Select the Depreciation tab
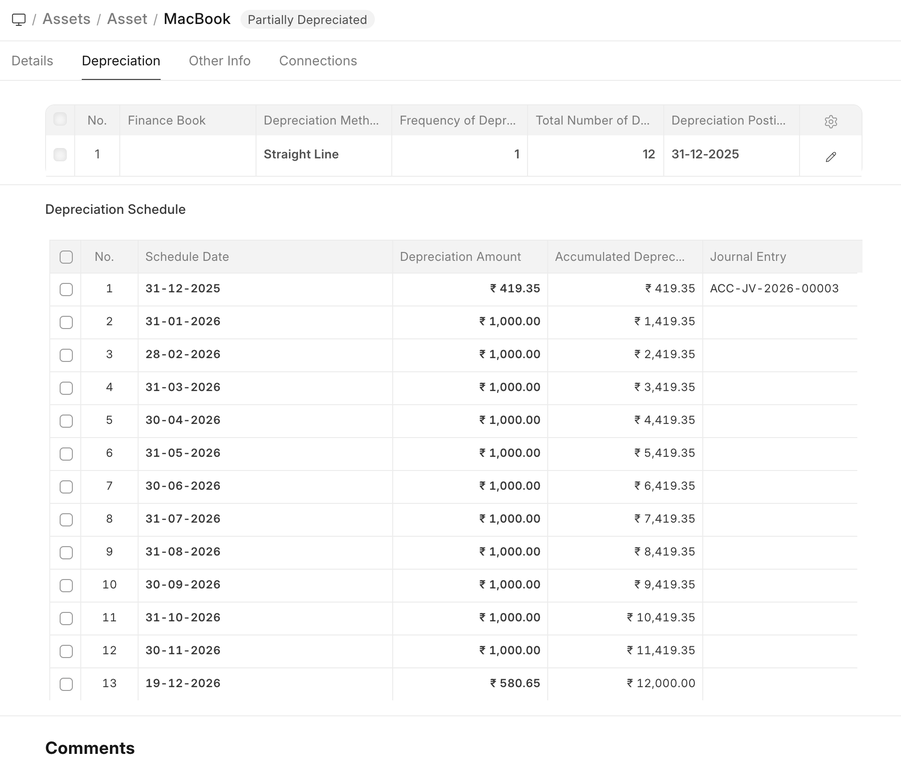The width and height of the screenshot is (901, 768). pos(121,61)
